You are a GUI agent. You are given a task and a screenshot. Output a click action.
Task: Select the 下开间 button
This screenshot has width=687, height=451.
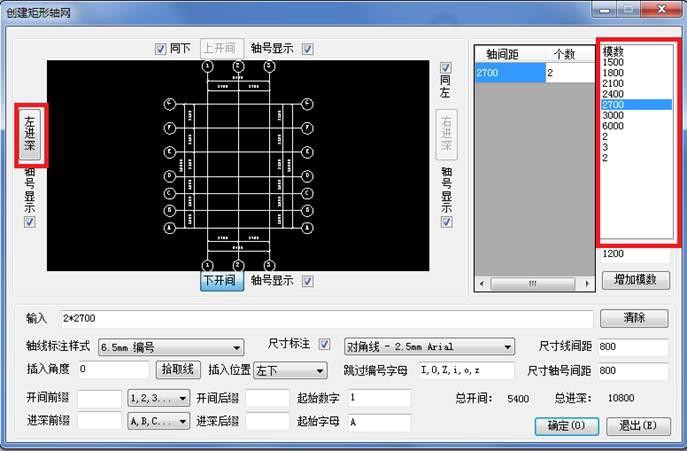221,281
